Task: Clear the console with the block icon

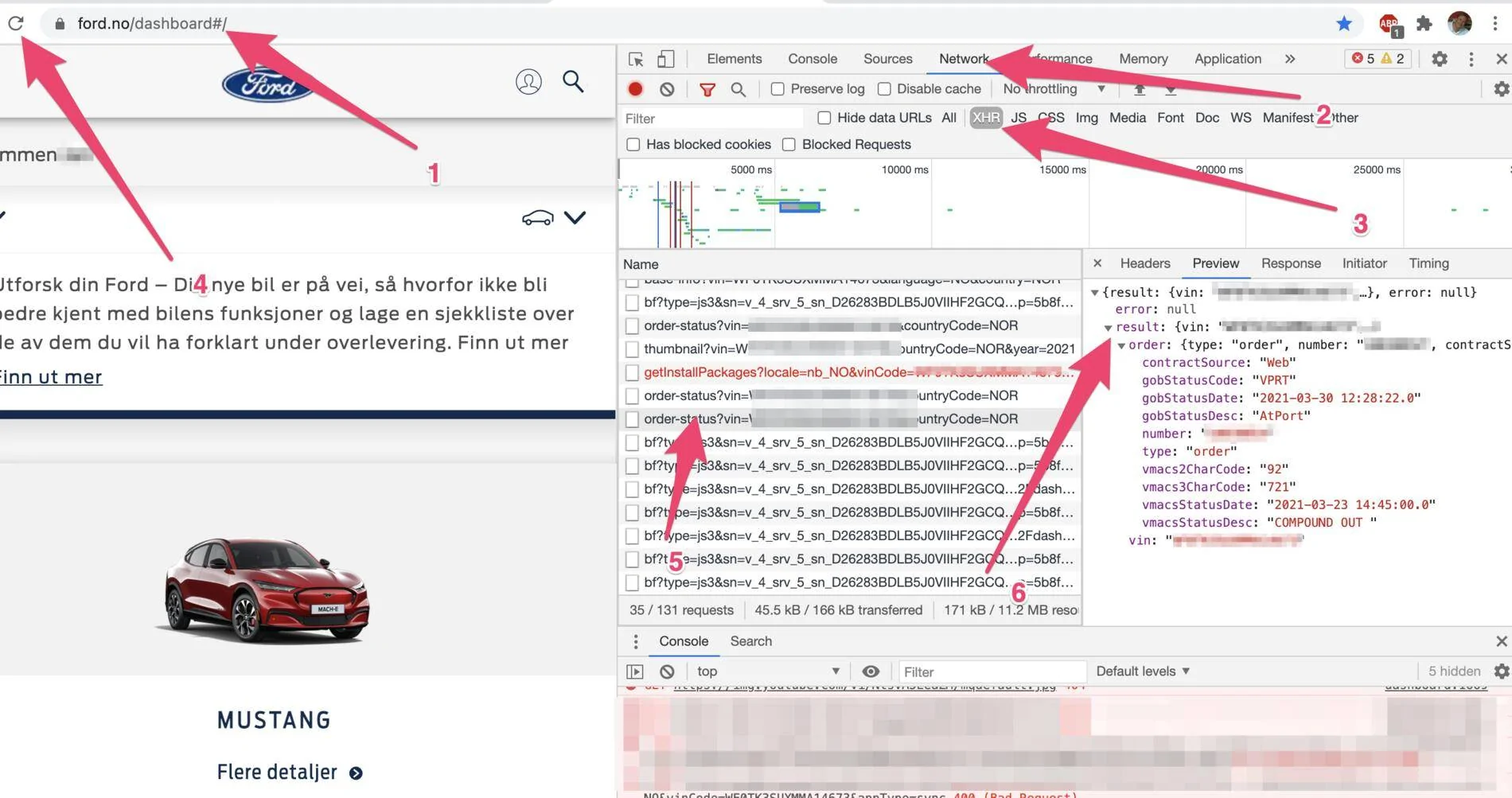Action: point(667,671)
